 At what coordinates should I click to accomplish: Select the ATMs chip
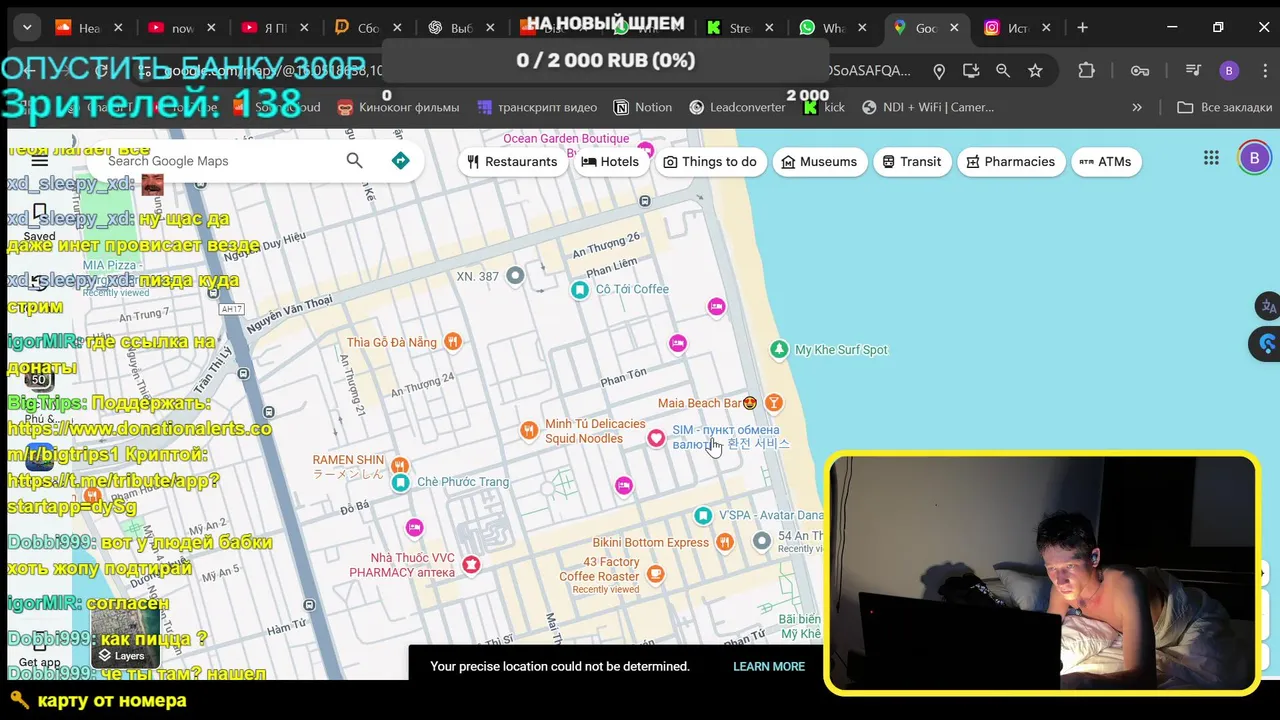[x=1106, y=161]
